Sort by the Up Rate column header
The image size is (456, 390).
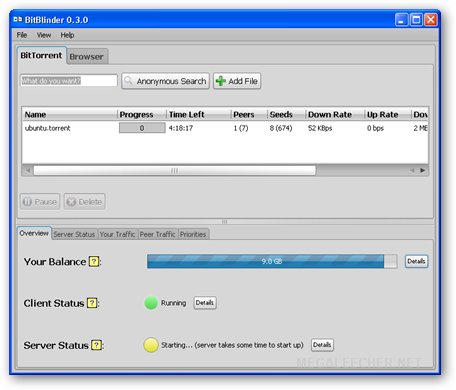click(388, 115)
